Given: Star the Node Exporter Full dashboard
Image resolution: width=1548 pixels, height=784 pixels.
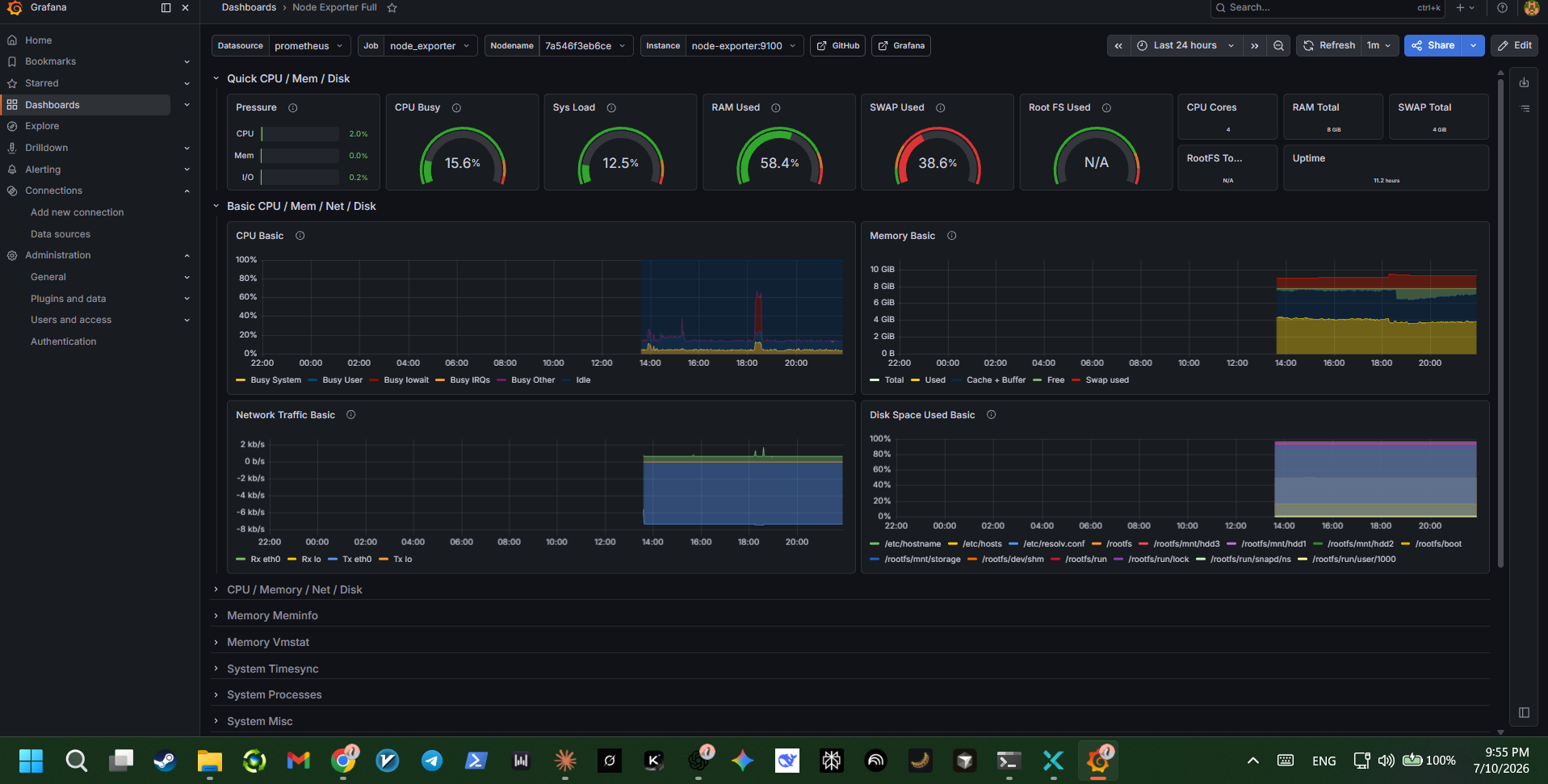Looking at the screenshot, I should pyautogui.click(x=392, y=8).
